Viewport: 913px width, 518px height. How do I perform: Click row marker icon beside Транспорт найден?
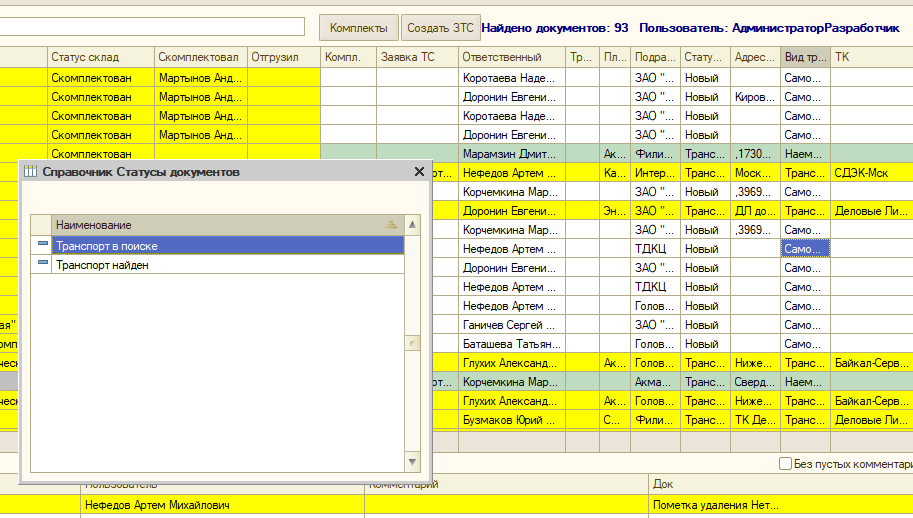[x=42, y=263]
